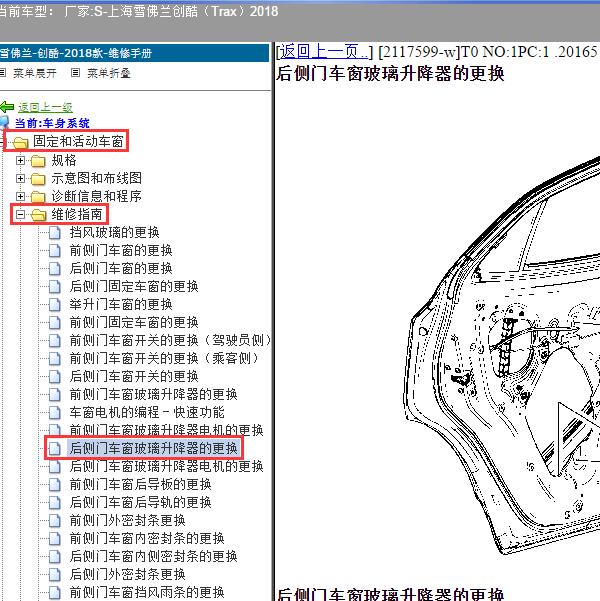Open 前侧门车窗挡风雨条的更换 page
The width and height of the screenshot is (600, 601).
[x=147, y=593]
